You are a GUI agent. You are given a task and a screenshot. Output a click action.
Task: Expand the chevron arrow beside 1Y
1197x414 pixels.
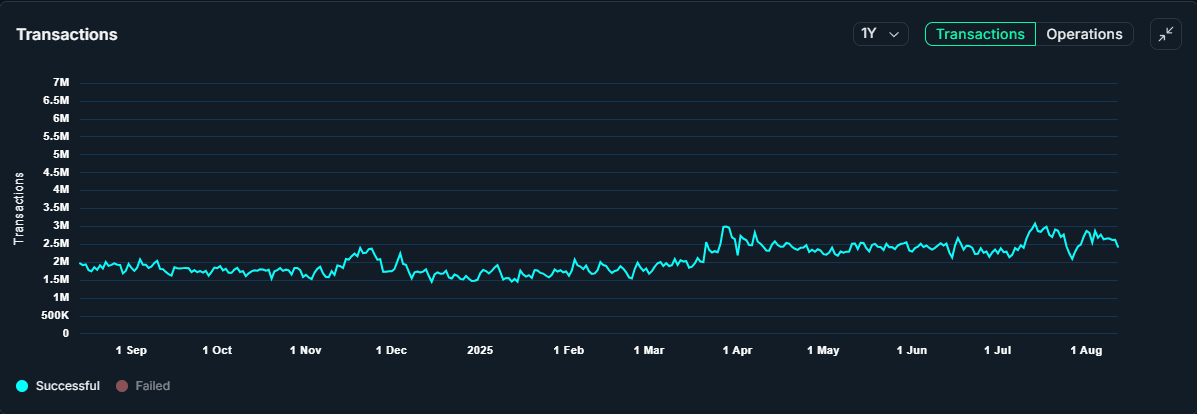(895, 35)
